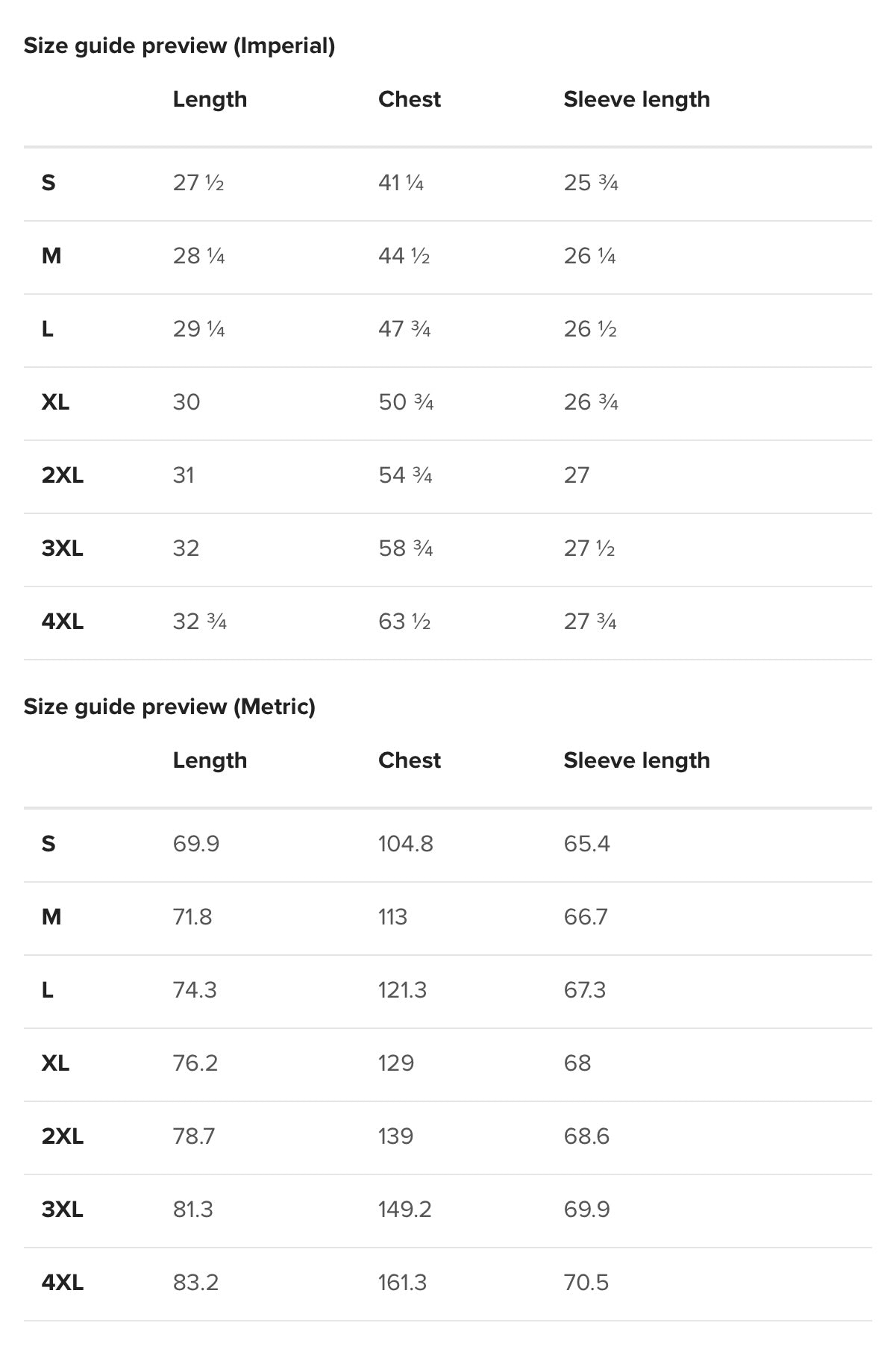Screen dimensions: 896x1358
Task: Select the Length column header in Imperial table
Action: [210, 99]
